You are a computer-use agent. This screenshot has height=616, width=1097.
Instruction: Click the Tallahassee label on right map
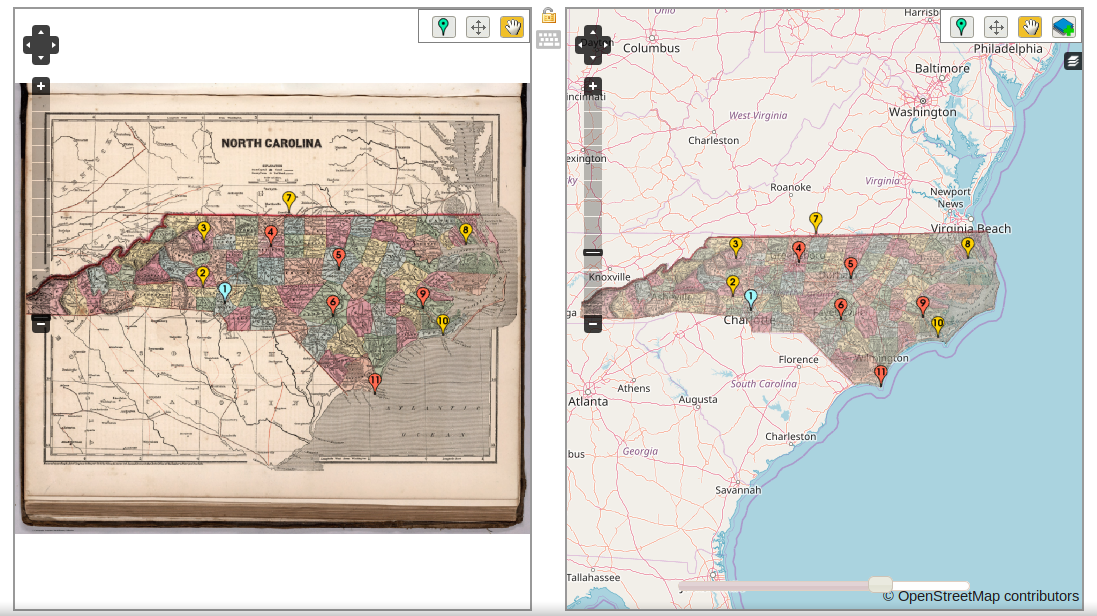click(x=593, y=578)
